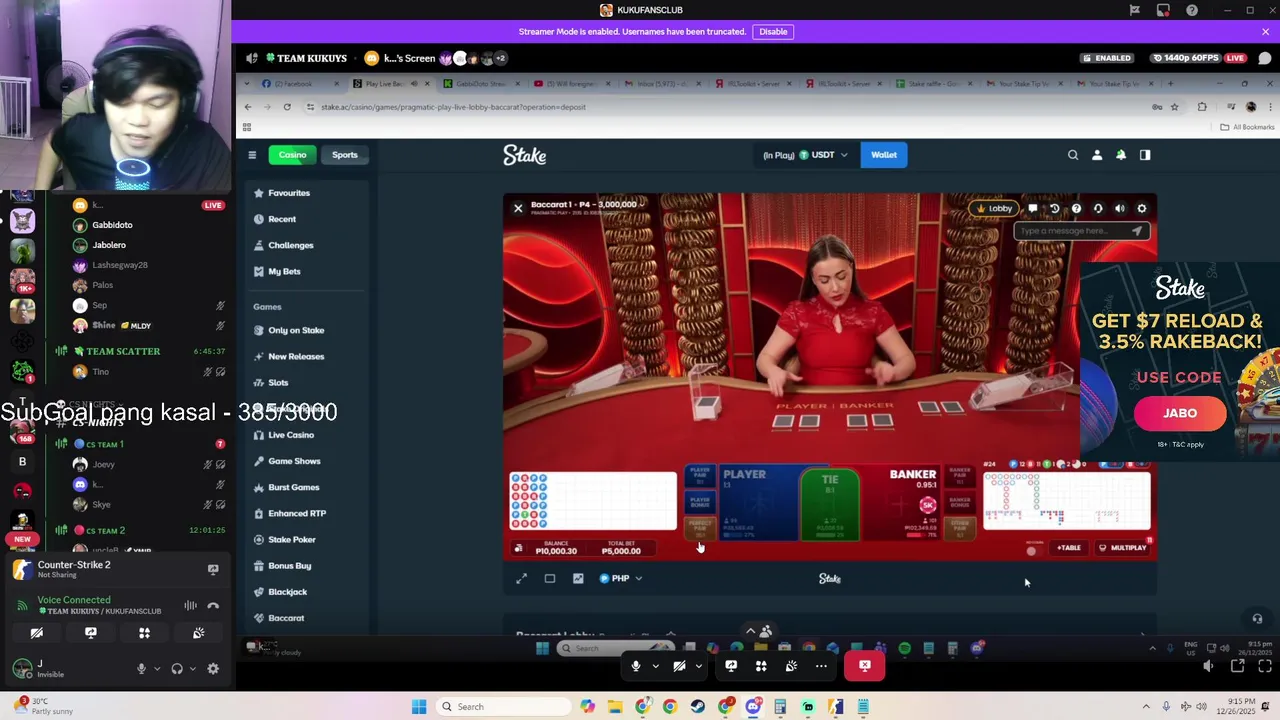Share your screen in Discord panel

coord(91,633)
